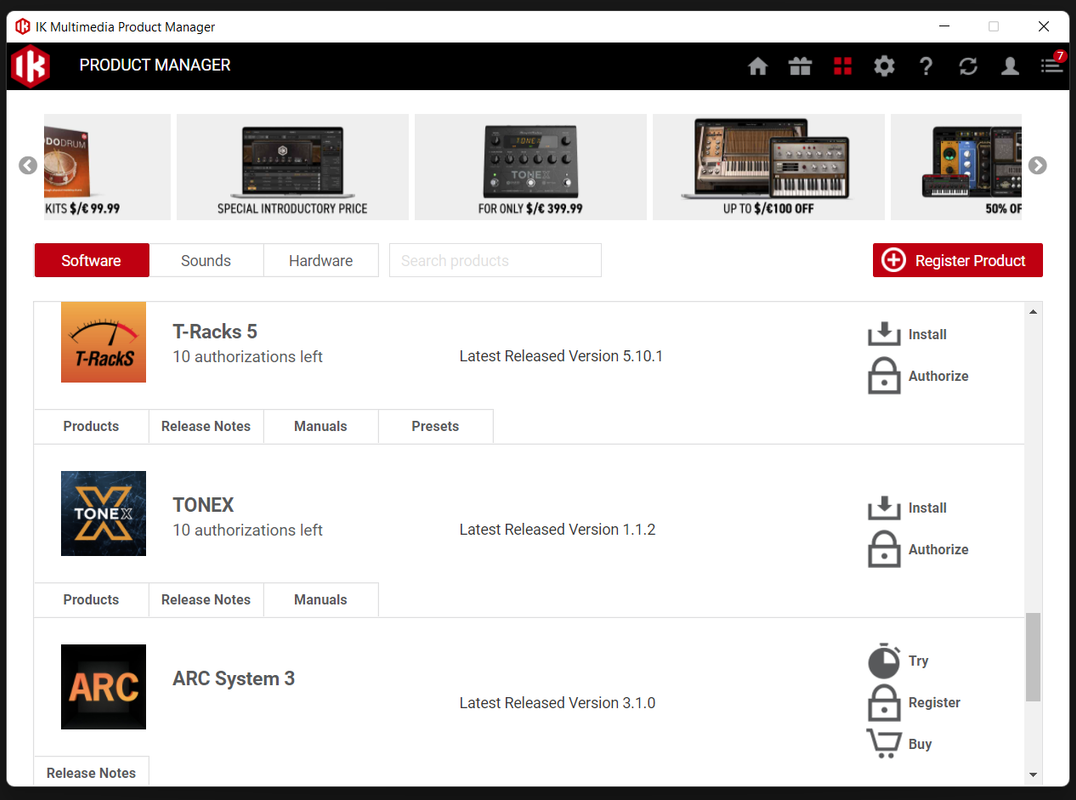Click T-Racks 5 '10 authorizations left' text
This screenshot has height=800, width=1076.
pos(247,357)
